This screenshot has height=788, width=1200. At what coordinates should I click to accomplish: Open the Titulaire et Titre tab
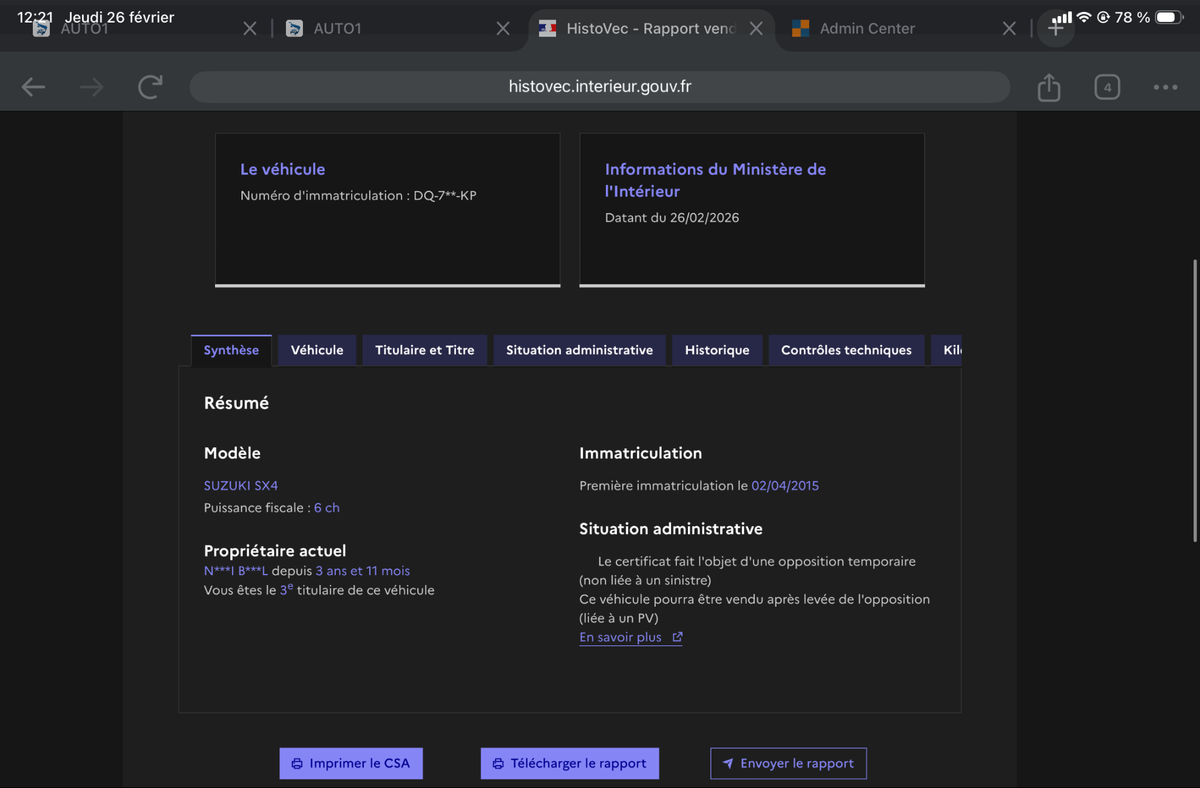pos(425,350)
